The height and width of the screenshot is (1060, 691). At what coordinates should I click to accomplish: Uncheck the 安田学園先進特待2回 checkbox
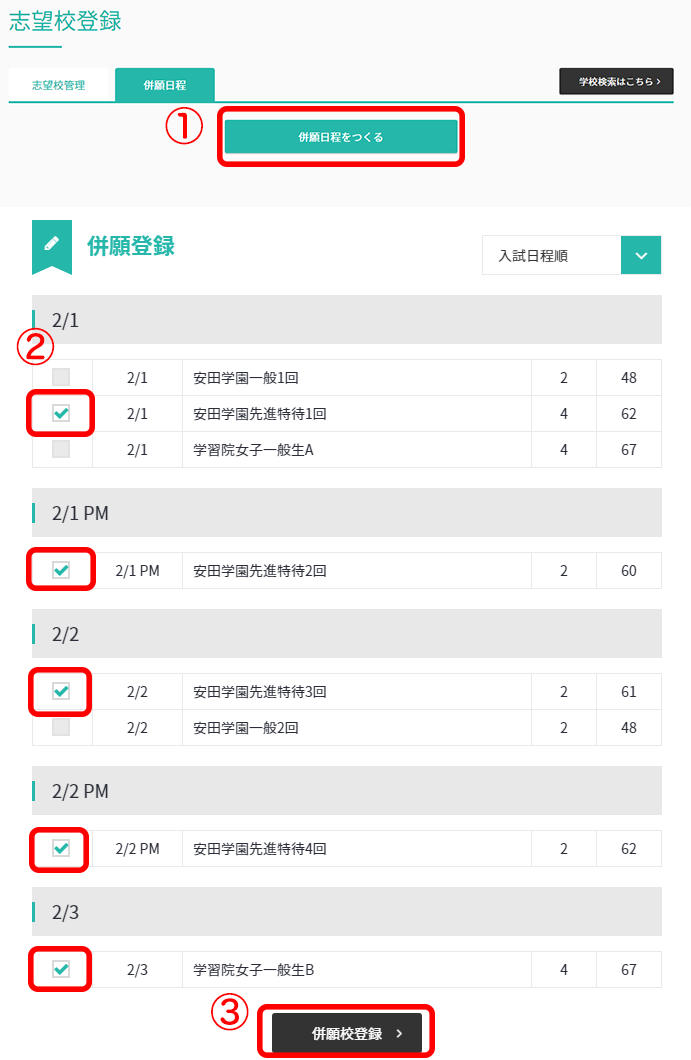click(61, 570)
